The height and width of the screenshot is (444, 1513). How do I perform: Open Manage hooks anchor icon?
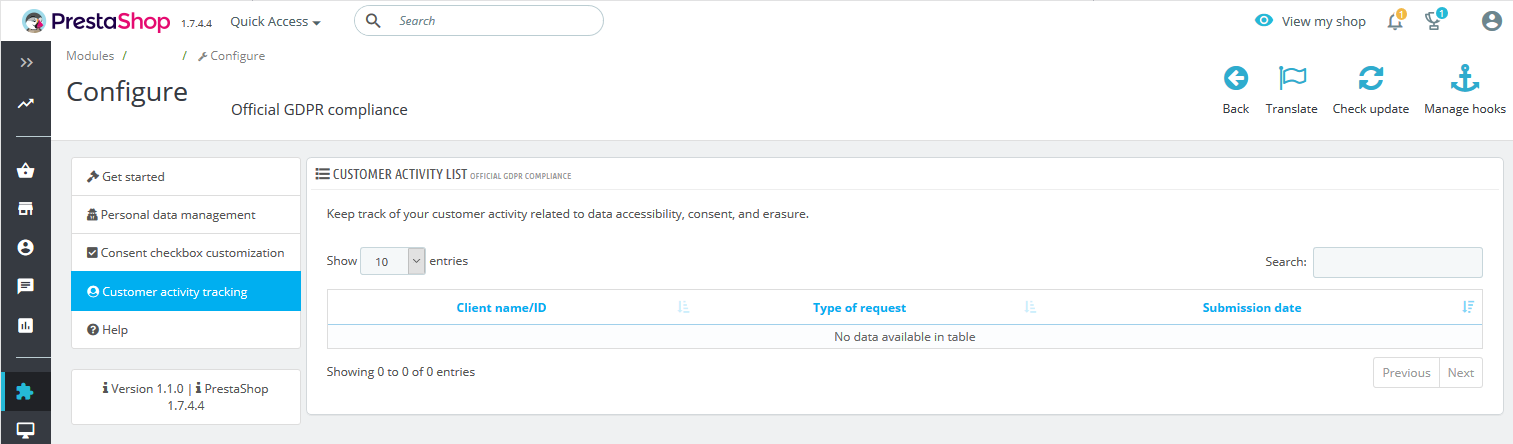click(x=1465, y=79)
